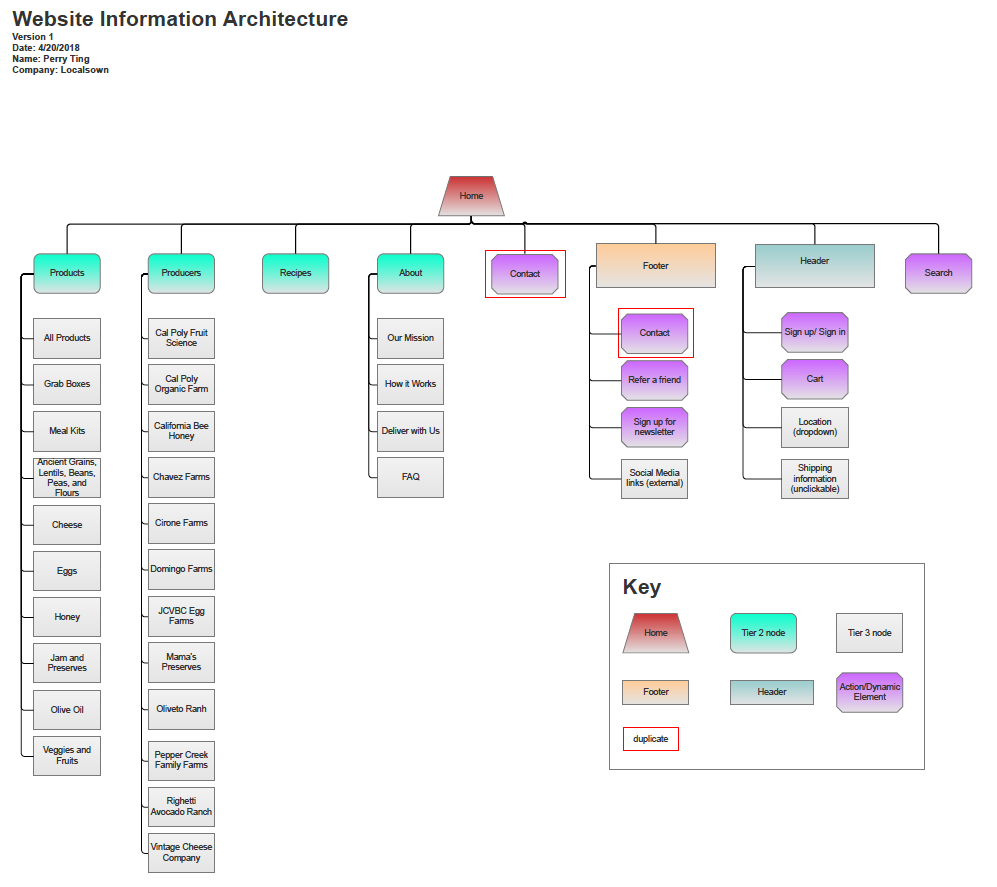Click the purple Search action node
This screenshot has width=997, height=887.
(x=938, y=273)
